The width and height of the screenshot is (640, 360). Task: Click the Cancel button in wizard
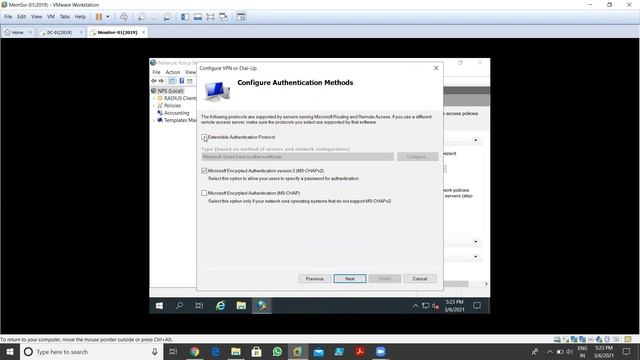420,278
